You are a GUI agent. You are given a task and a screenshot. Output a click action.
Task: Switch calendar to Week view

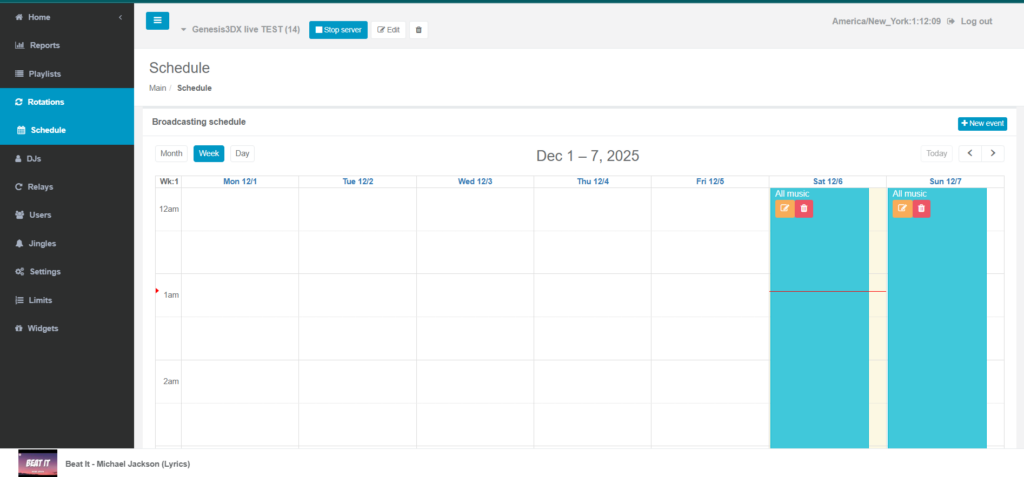coord(209,153)
